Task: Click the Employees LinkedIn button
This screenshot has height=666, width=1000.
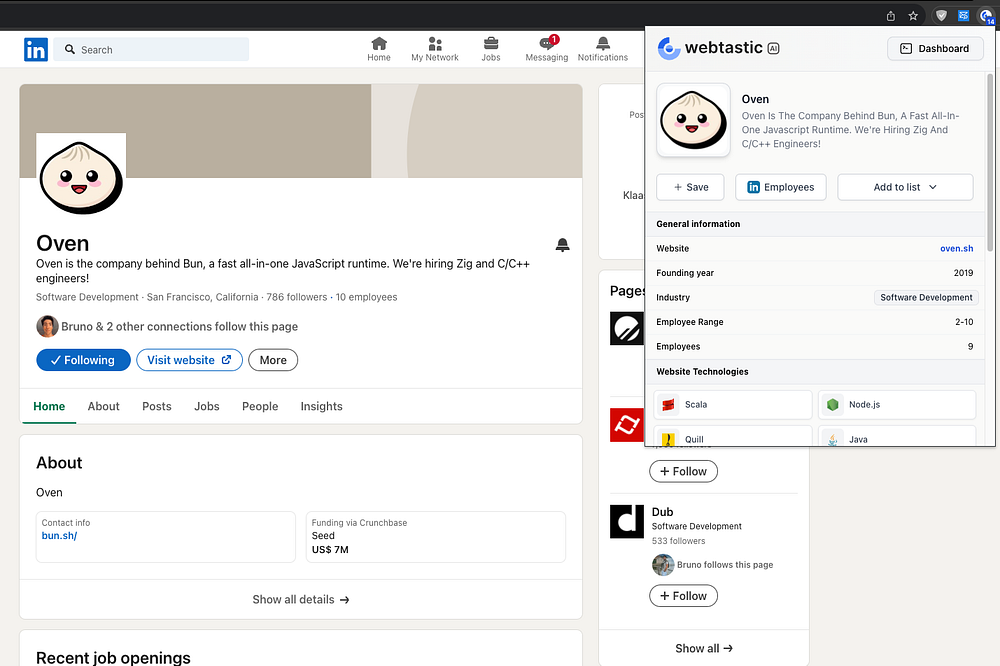Action: click(781, 187)
